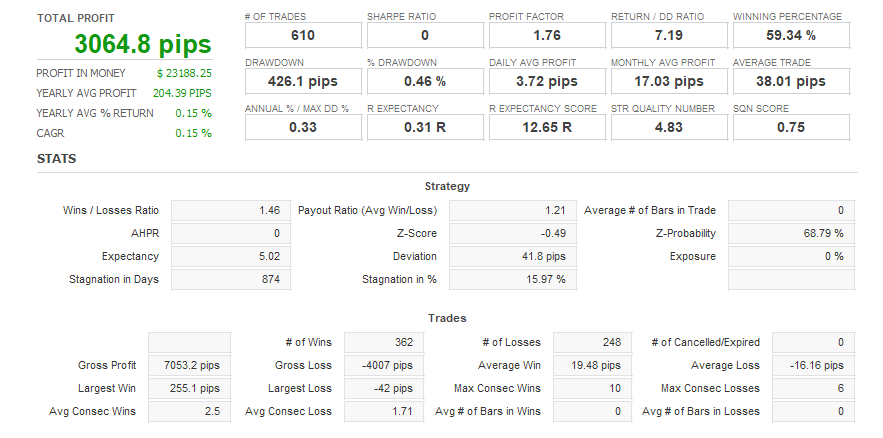Click the Drawdown 426.1 pips box
Viewport: 883px width, 438px height.
click(x=303, y=81)
